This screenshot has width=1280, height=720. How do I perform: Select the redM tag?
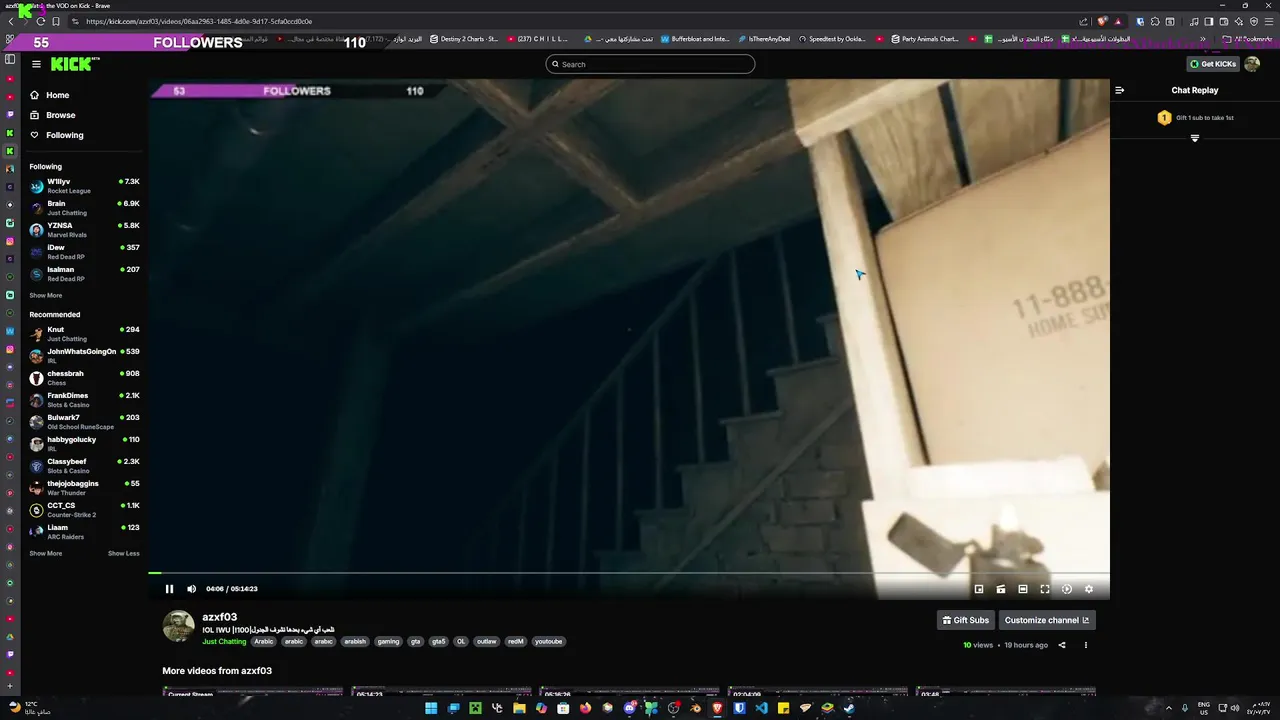click(x=515, y=642)
